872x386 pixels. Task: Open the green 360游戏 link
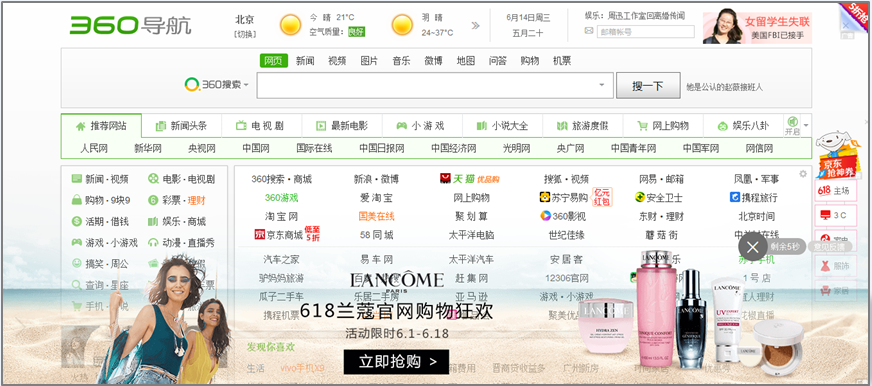[x=281, y=197]
